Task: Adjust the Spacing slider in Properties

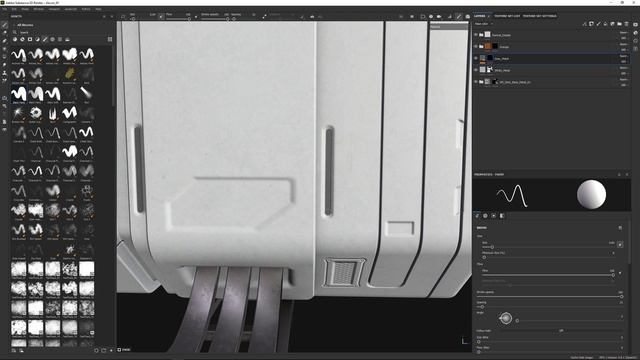Action: click(550, 307)
